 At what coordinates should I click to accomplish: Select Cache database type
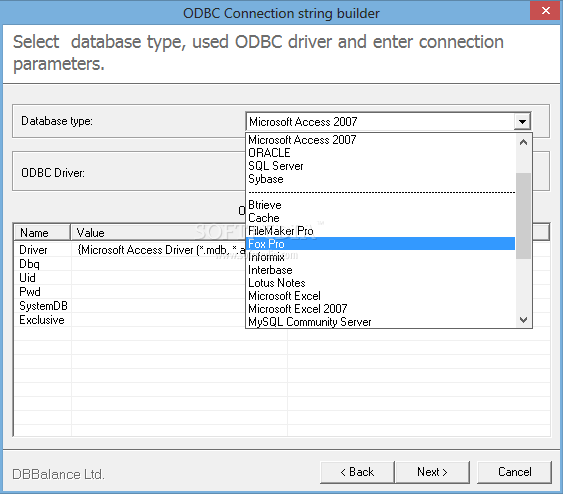tap(381, 218)
